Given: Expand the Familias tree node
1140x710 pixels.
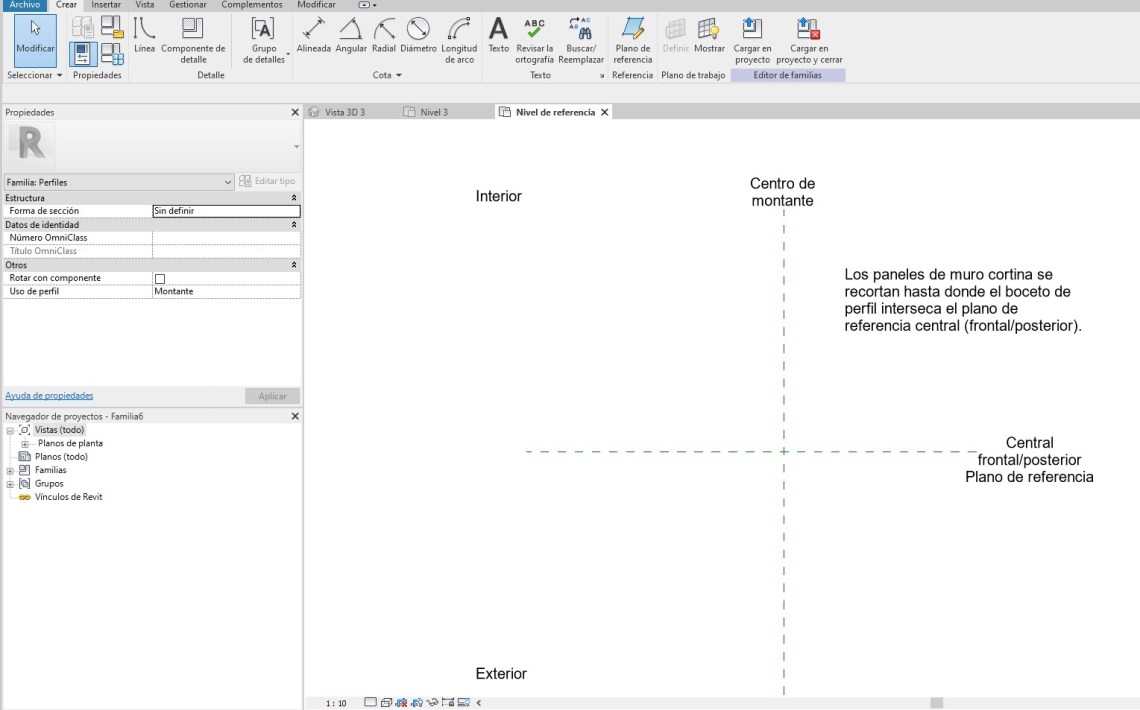Looking at the screenshot, I should (11, 470).
